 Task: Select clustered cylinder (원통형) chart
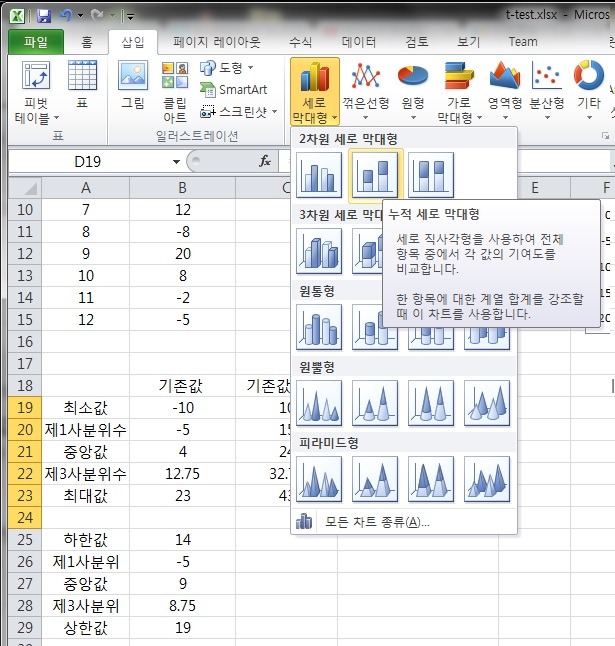(x=319, y=327)
